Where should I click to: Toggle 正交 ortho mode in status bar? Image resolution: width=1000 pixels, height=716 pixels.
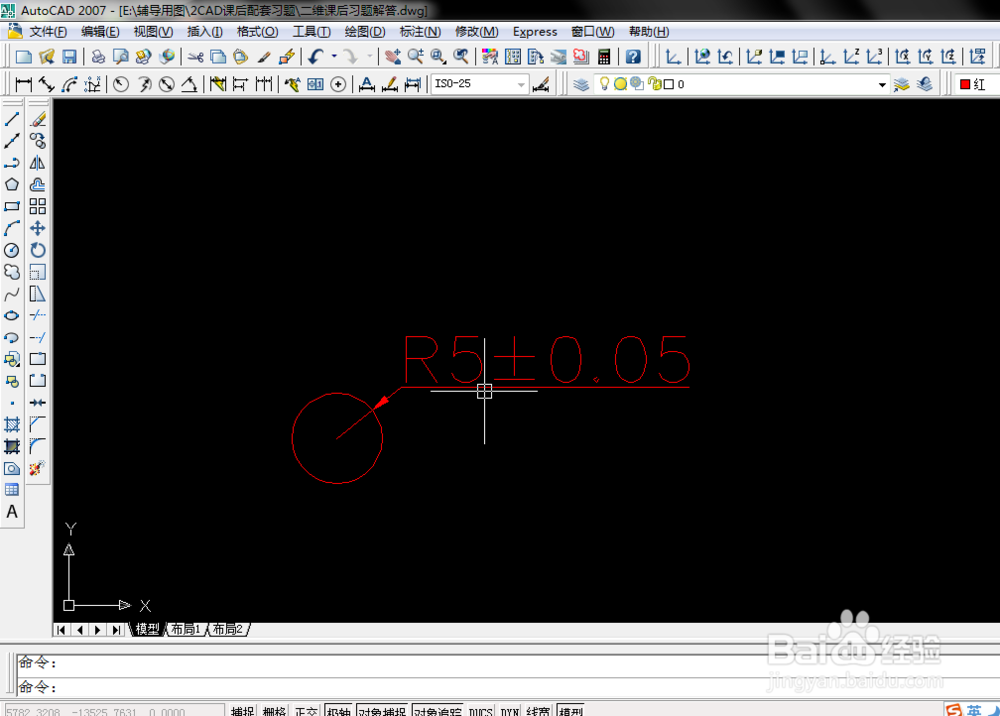(306, 711)
